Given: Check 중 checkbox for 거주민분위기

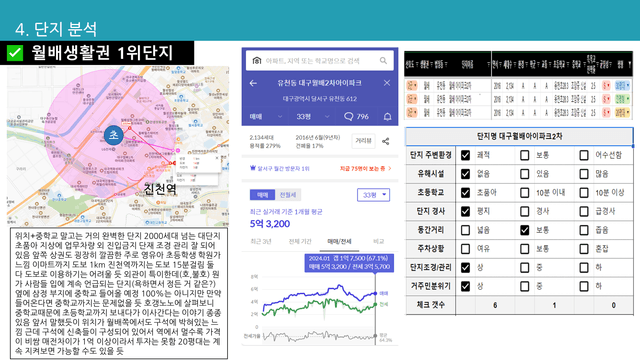Looking at the screenshot, I should (x=524, y=286).
